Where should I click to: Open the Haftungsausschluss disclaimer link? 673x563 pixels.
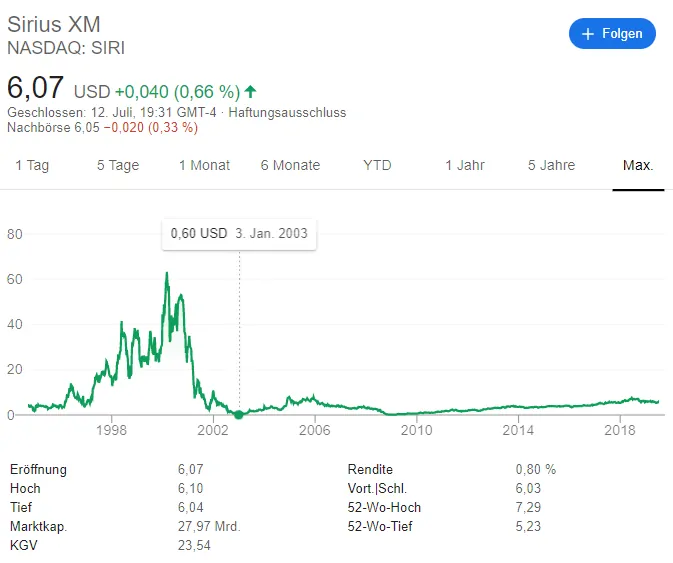tap(287, 112)
